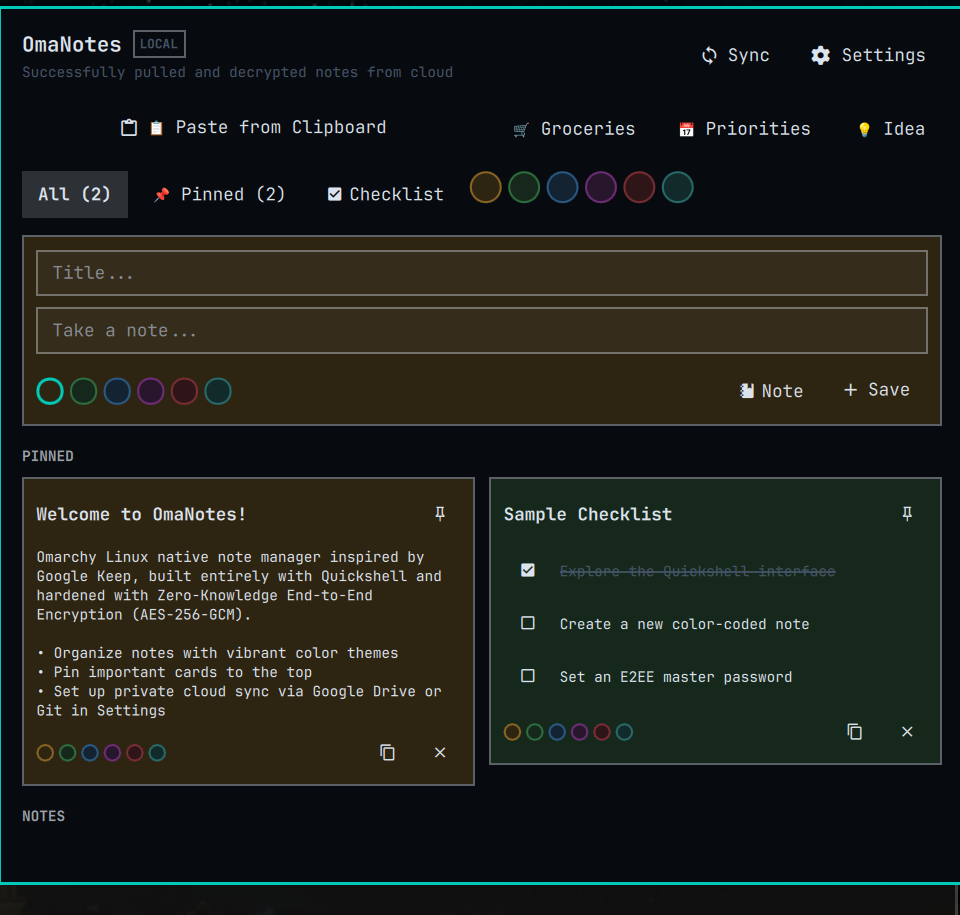Filter notes by the blue color circle
Screen dimensions: 960x915
[x=562, y=187]
